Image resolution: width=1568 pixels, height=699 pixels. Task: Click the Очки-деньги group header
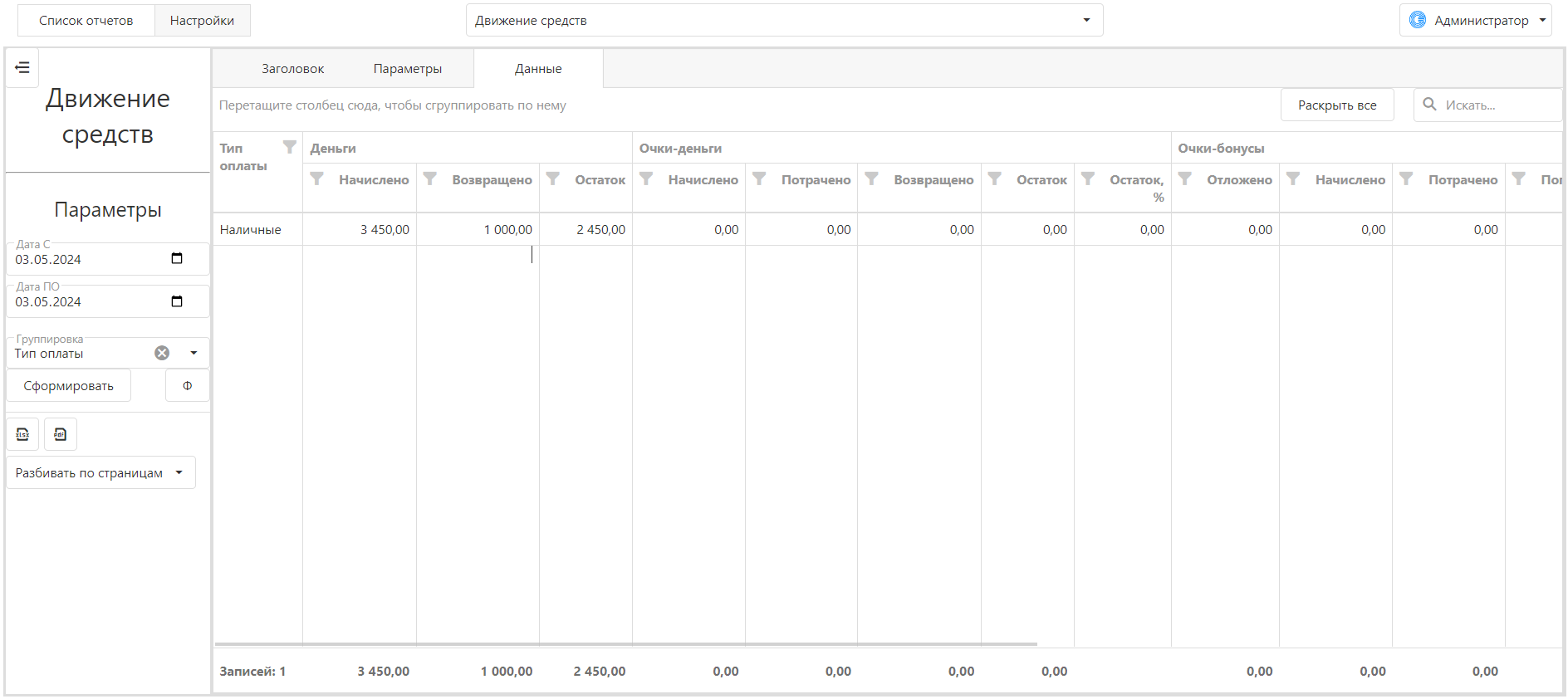pyautogui.click(x=680, y=149)
